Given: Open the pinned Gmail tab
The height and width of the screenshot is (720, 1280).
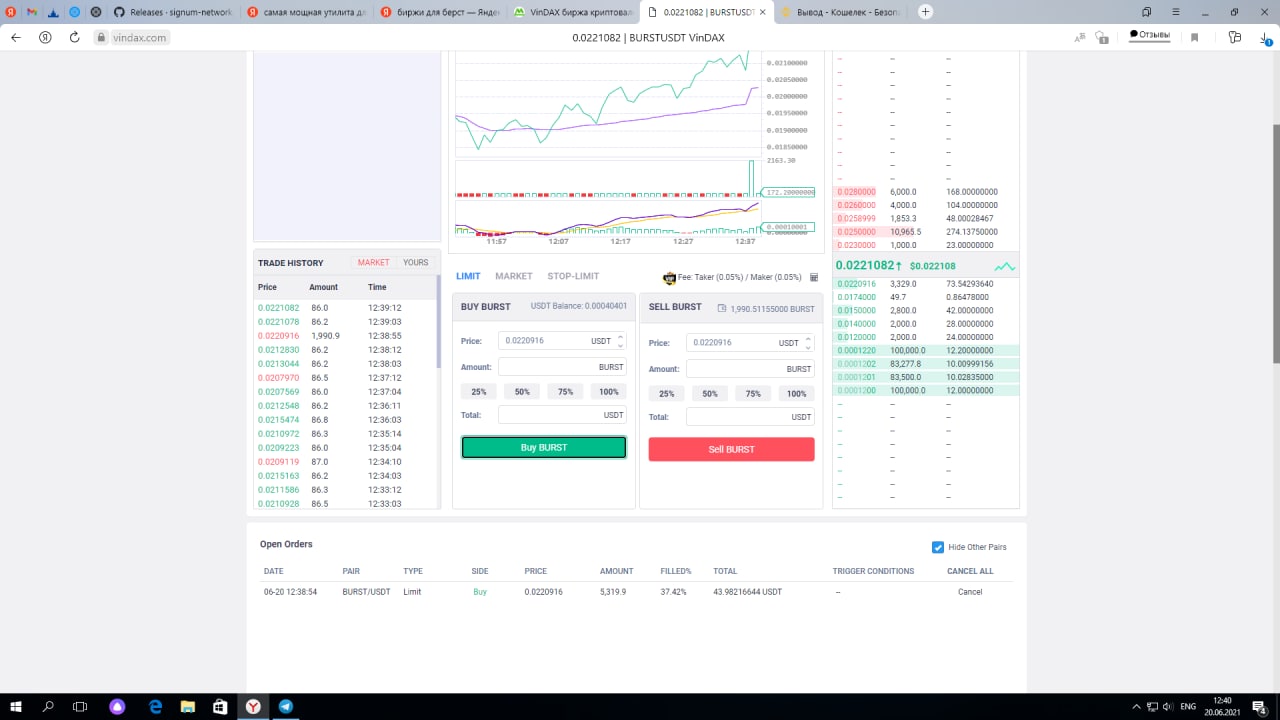Looking at the screenshot, I should click(32, 12).
